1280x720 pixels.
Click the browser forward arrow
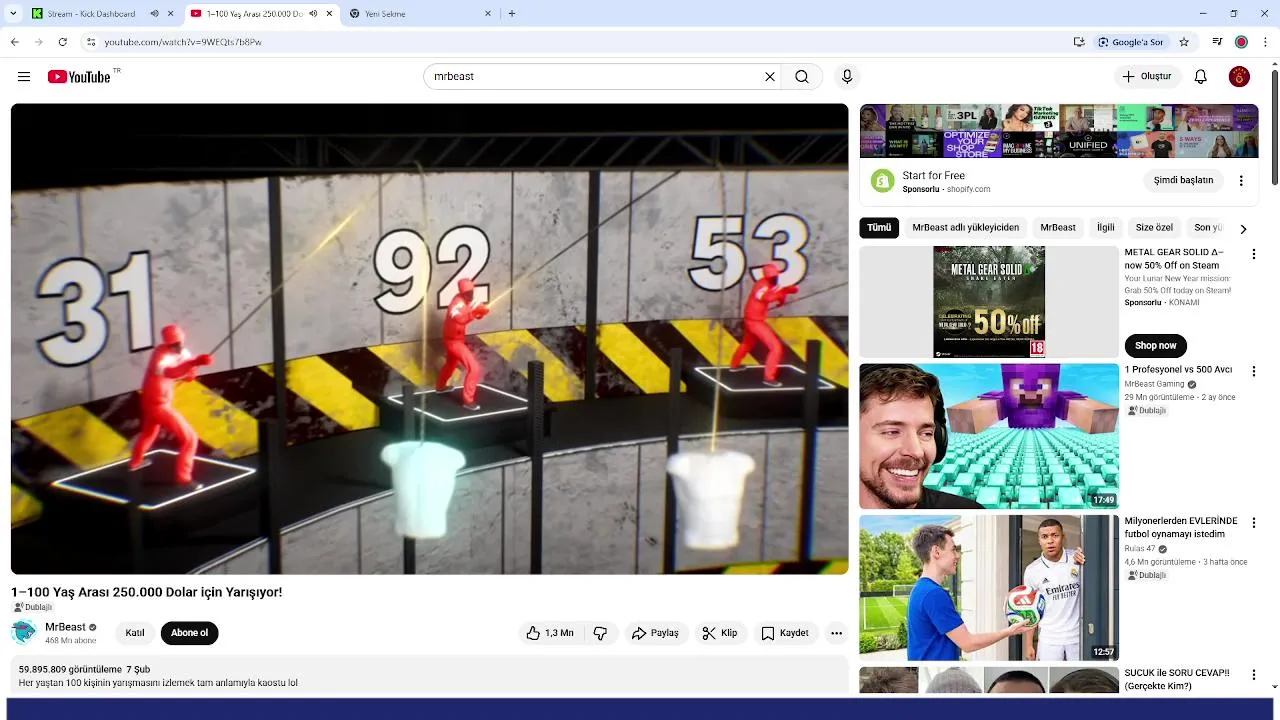(38, 42)
